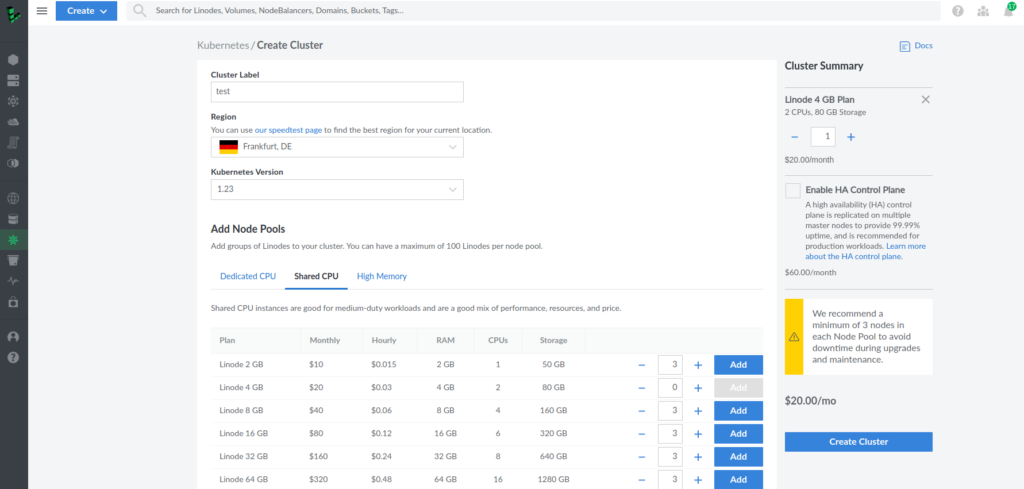This screenshot has width=1024, height=489.
Task: Increase node count for Linode 4 GB
Action: (698, 388)
